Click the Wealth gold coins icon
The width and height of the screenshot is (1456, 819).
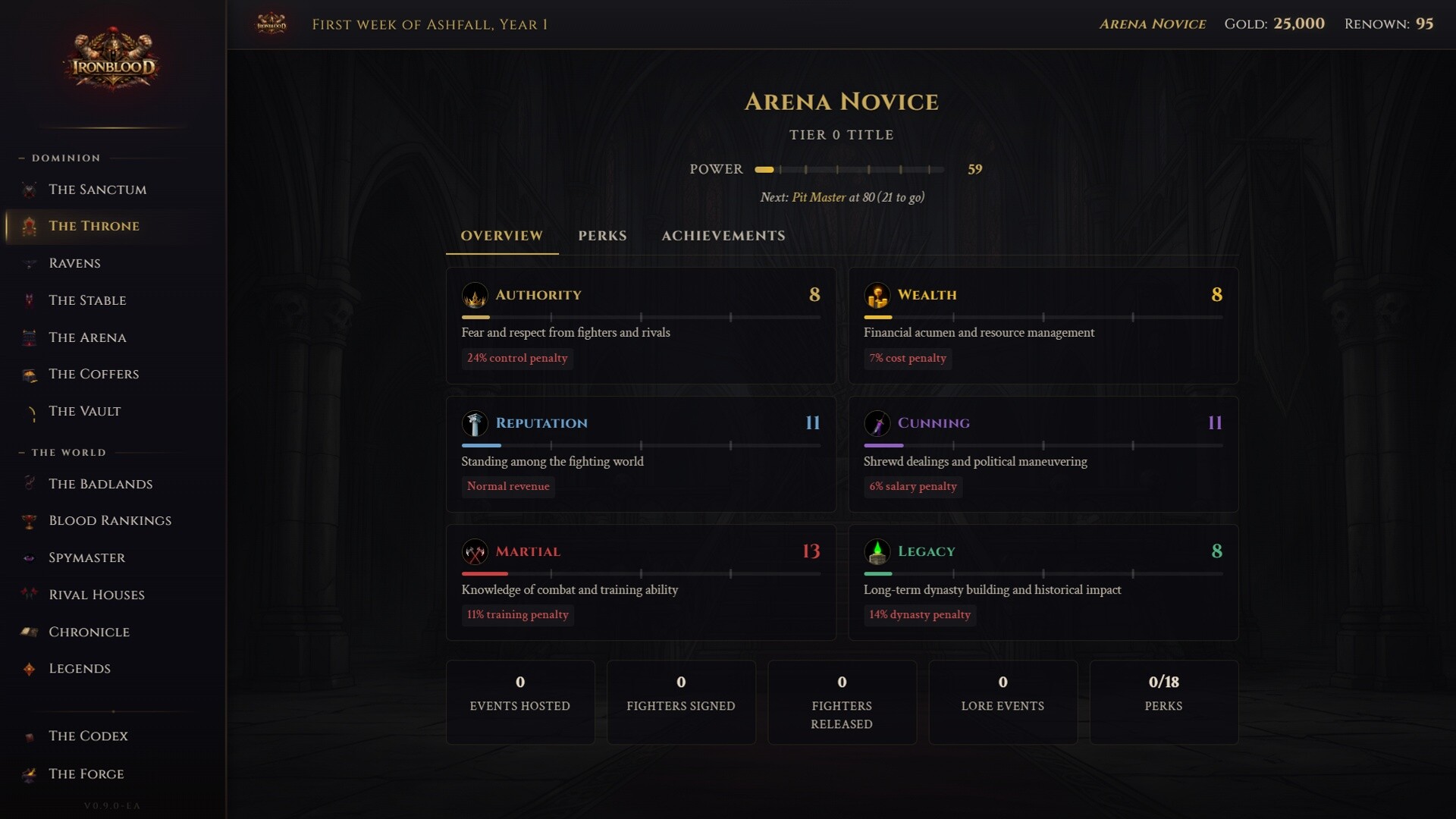[x=877, y=295]
